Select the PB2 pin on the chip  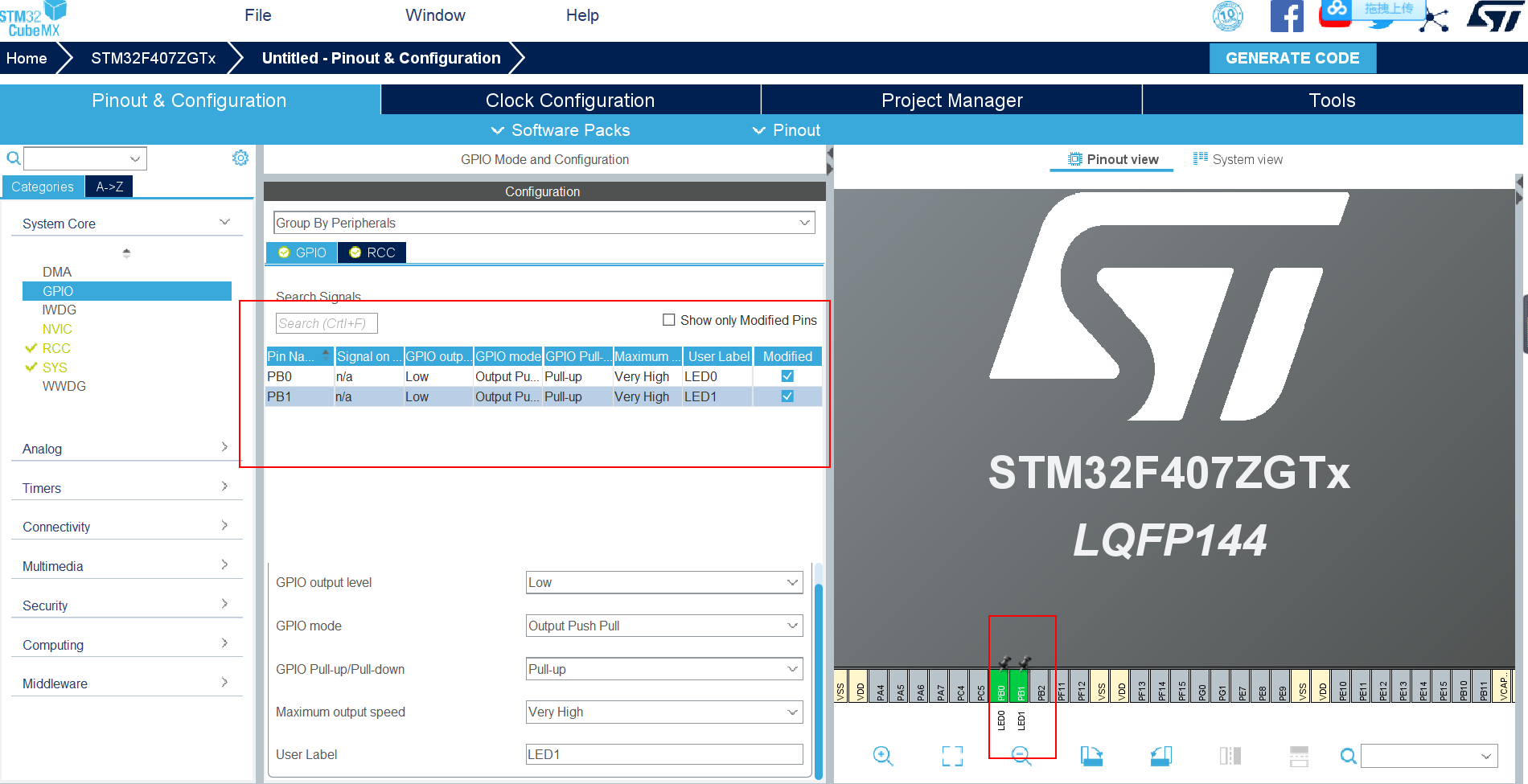tap(1041, 687)
